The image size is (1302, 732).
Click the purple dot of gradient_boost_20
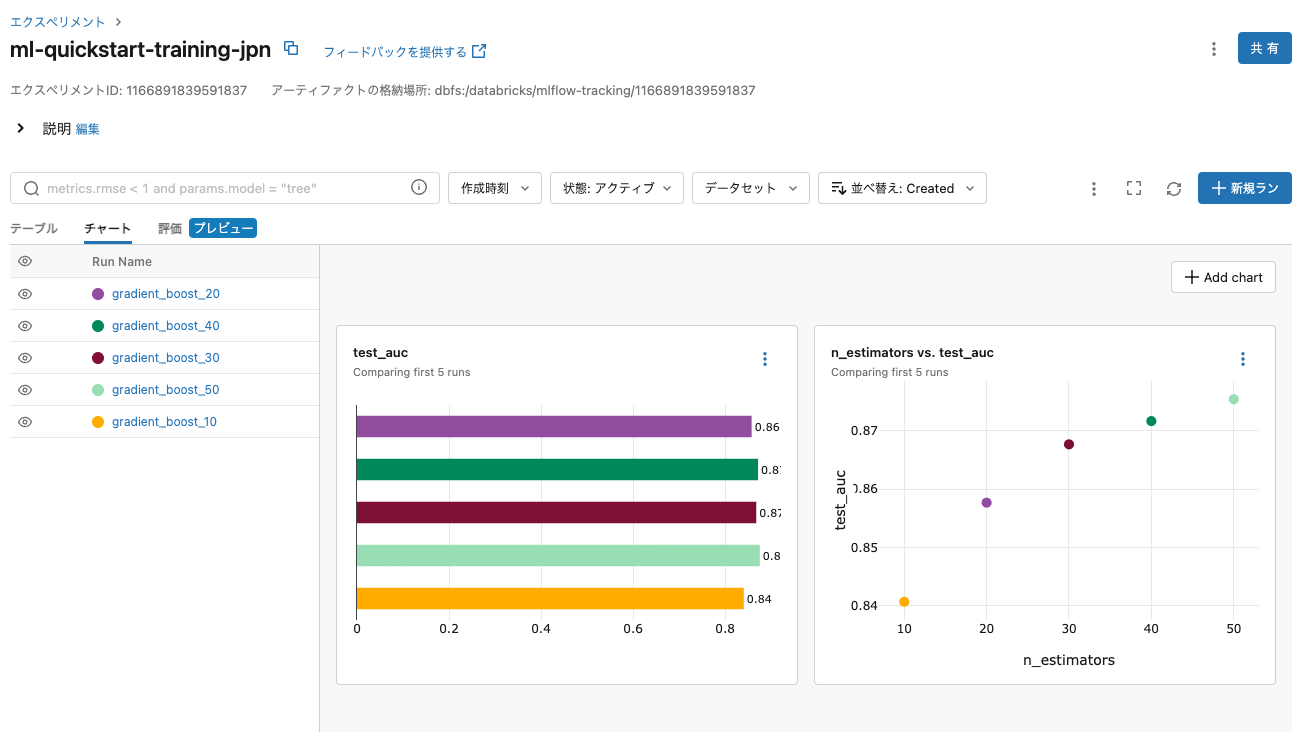pos(98,294)
